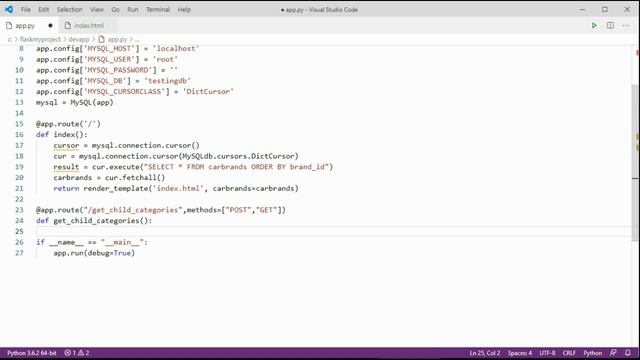The image size is (640, 360).
Task: Open the Edit menu
Action: [43, 9]
